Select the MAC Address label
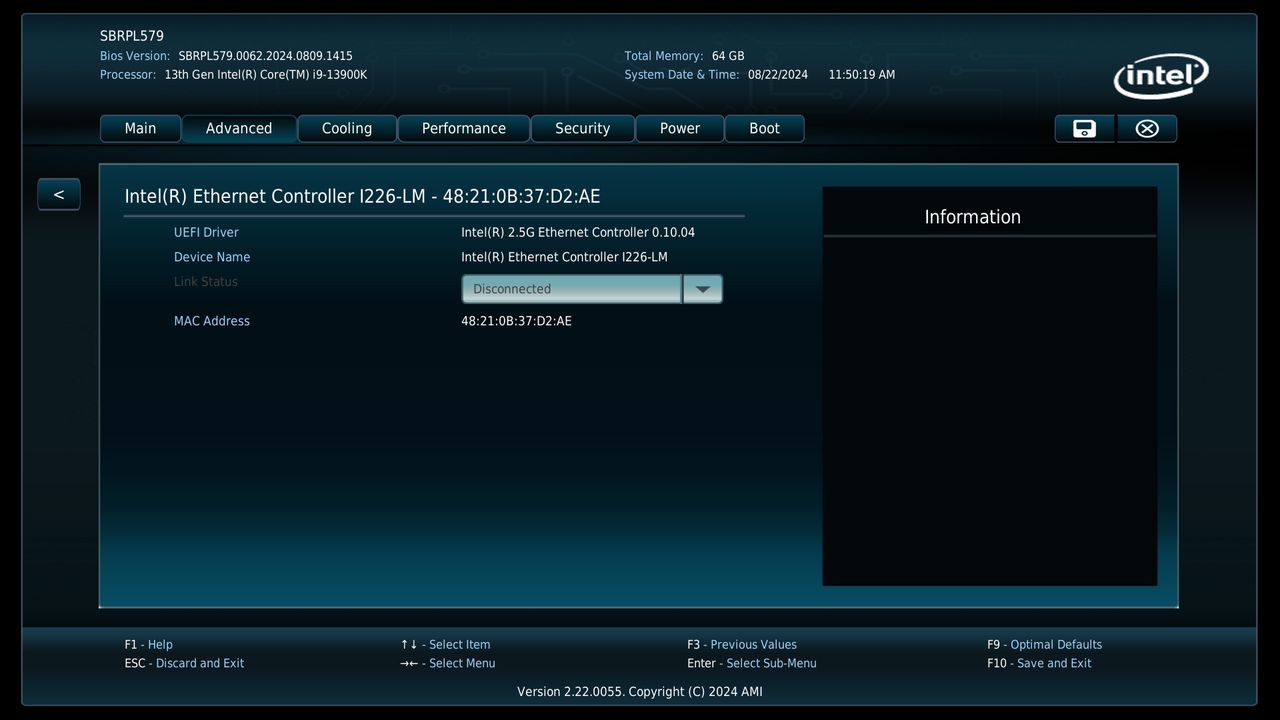Image resolution: width=1280 pixels, height=720 pixels. coord(212,321)
